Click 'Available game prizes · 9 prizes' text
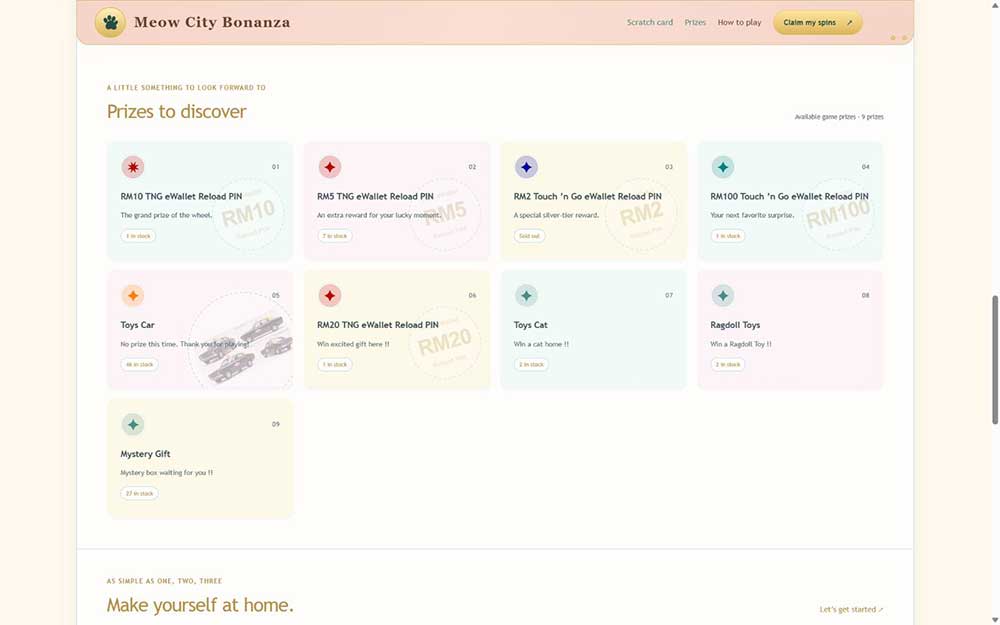The height and width of the screenshot is (625, 1000). coord(839,117)
